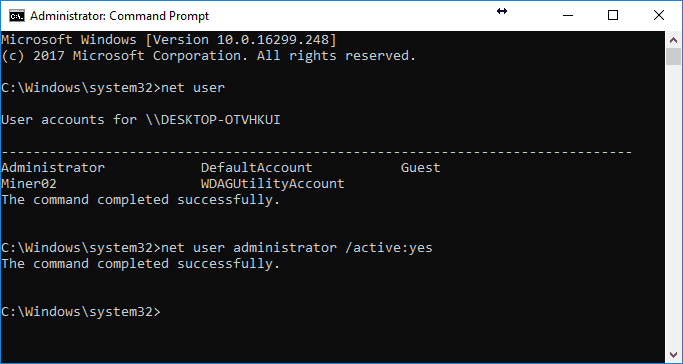Click the horizontal resize cursor in title bar
Viewport: 683px width, 364px height.
click(x=502, y=11)
